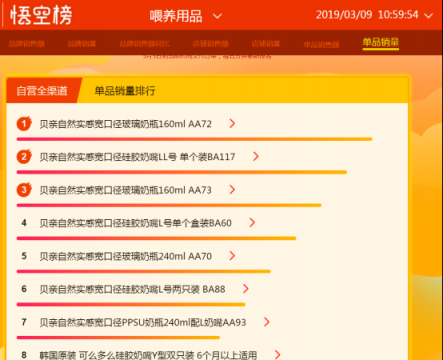The image size is (443, 360).
Task: Click the sales bar under AA73
Action: [169, 205]
